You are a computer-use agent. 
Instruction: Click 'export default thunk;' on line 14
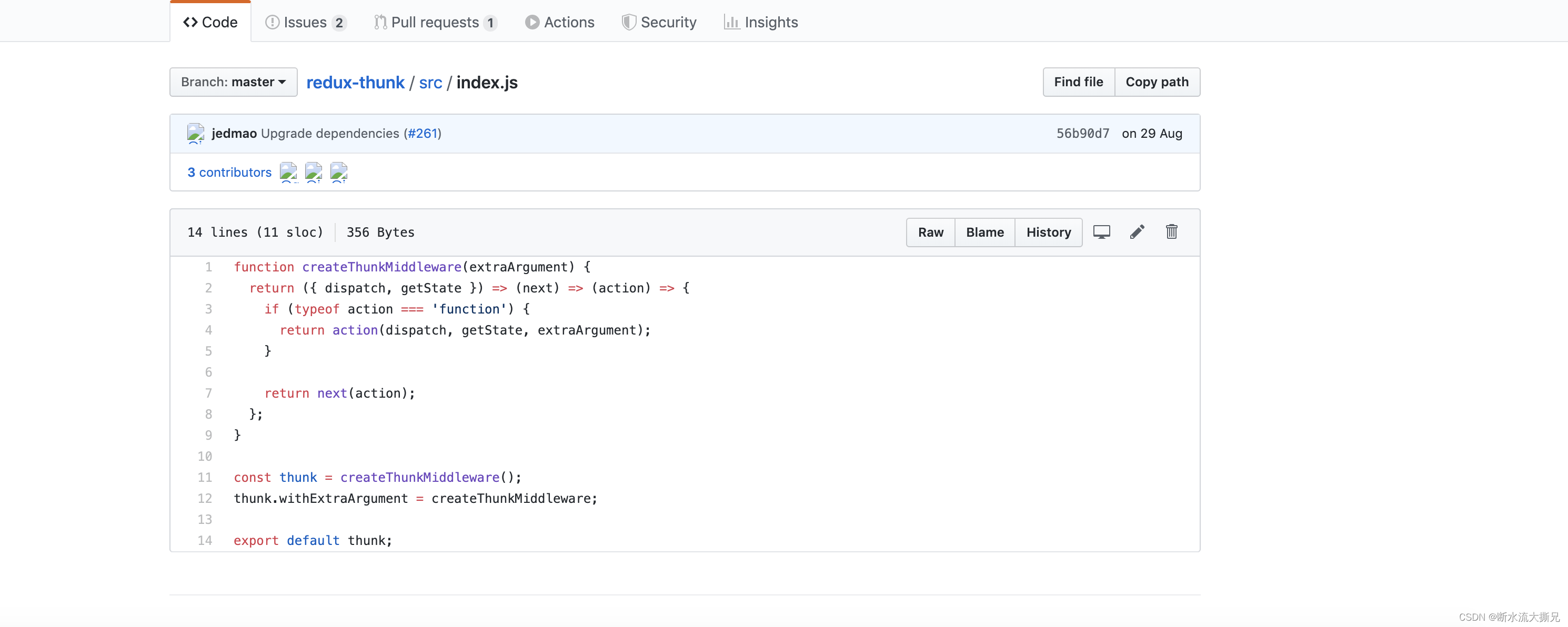pos(313,541)
